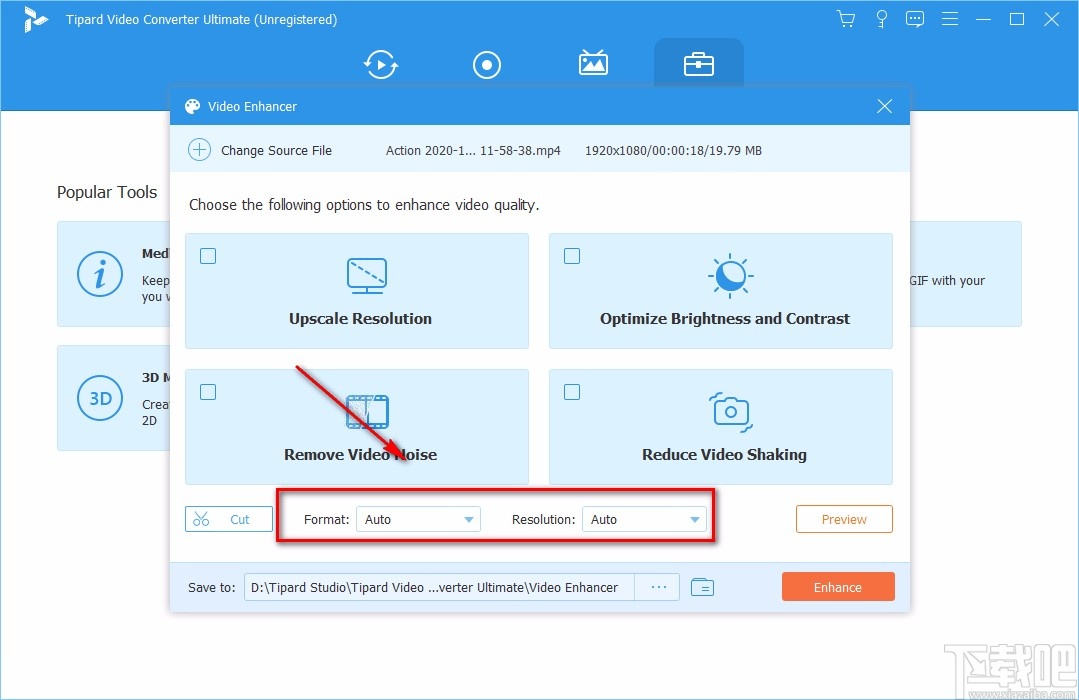Click the three-dots browse path button
The width and height of the screenshot is (1079, 700).
point(658,587)
